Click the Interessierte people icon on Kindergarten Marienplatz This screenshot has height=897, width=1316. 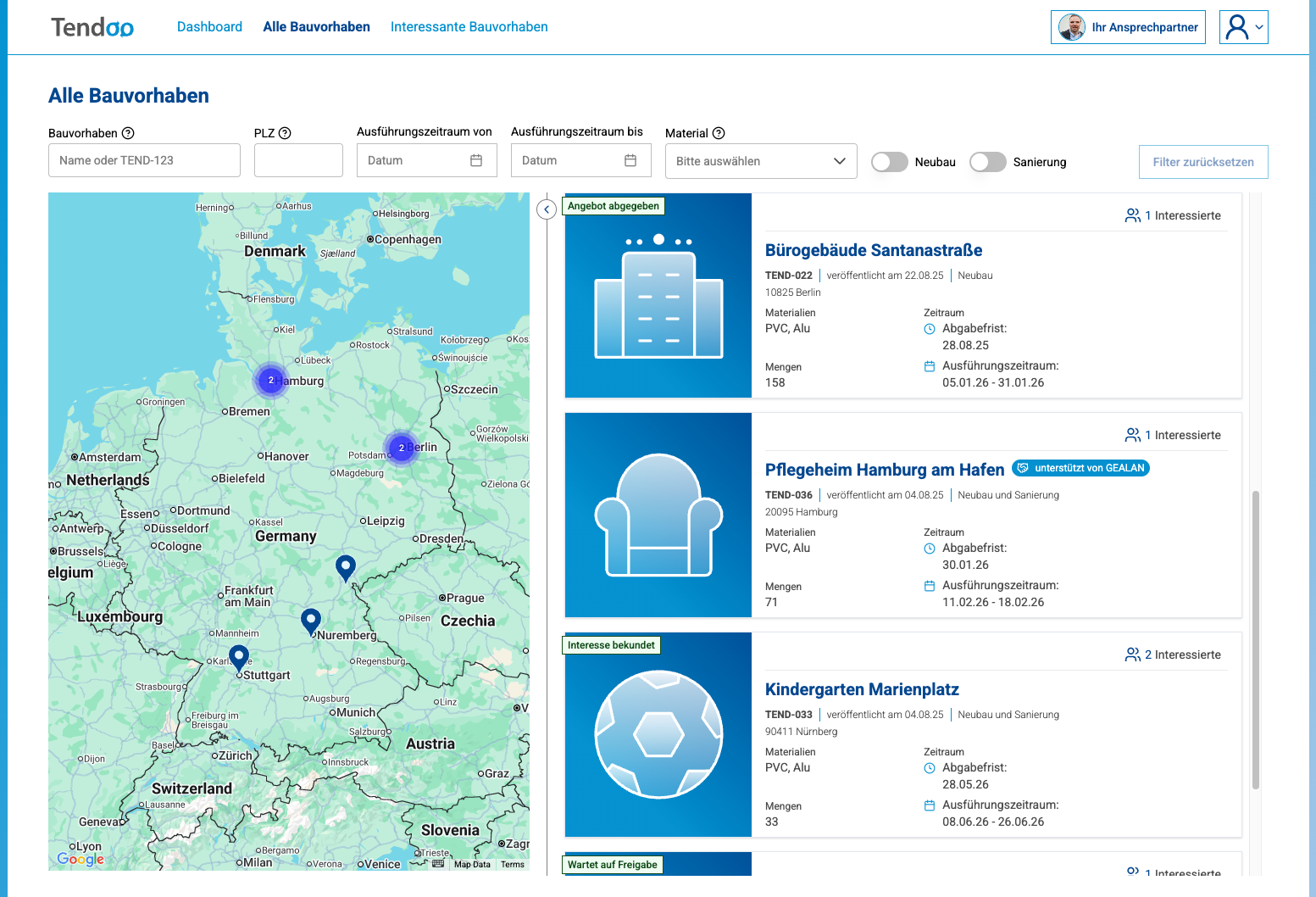(1133, 655)
